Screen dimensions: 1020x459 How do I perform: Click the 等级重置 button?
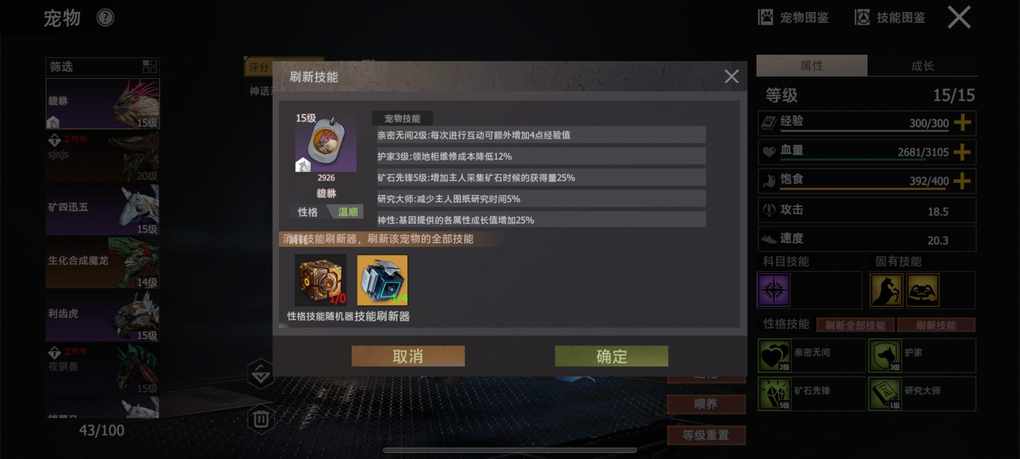pyautogui.click(x=706, y=435)
